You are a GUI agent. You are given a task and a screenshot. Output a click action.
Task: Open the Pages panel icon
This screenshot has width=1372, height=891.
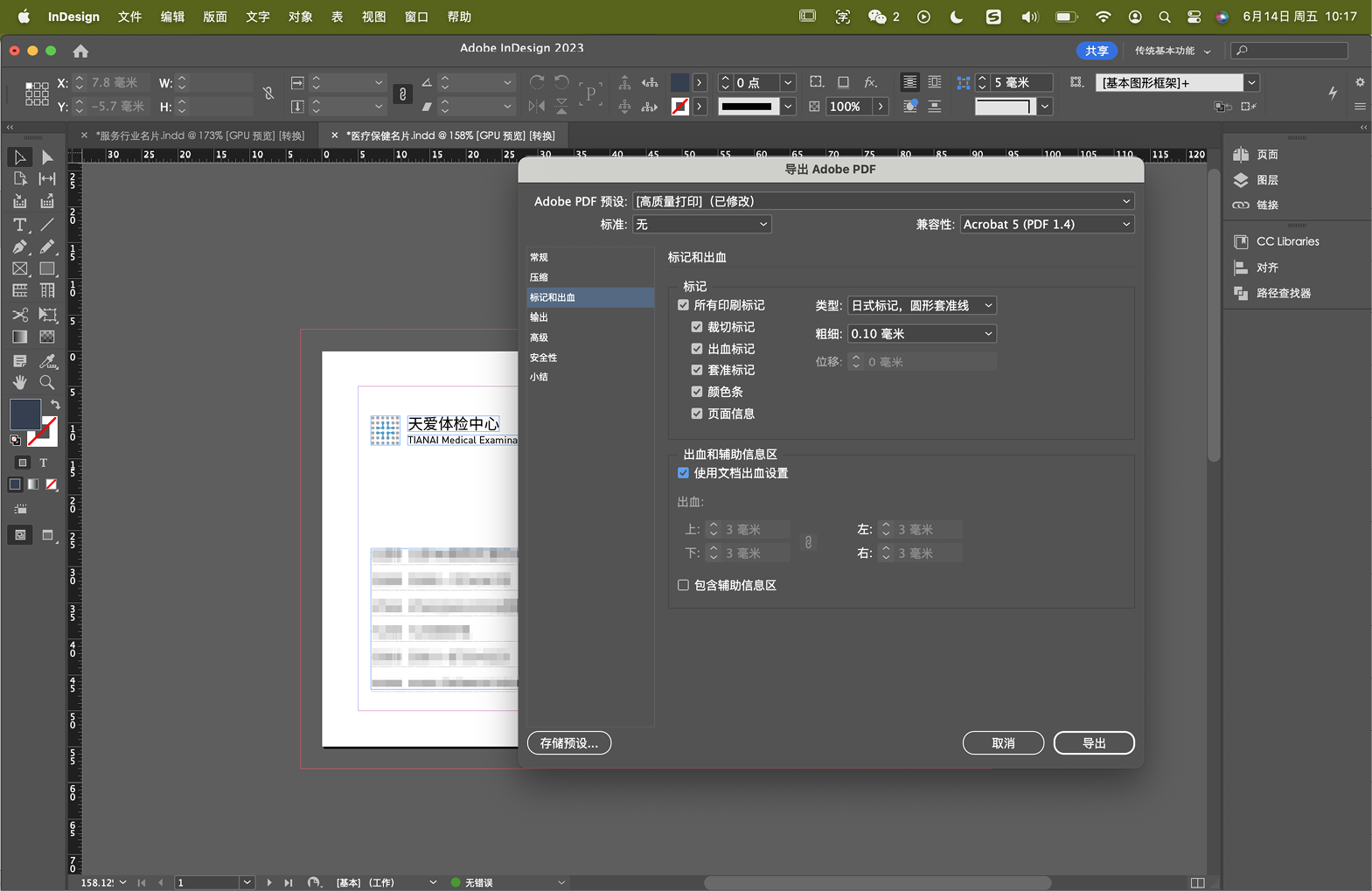1241,155
